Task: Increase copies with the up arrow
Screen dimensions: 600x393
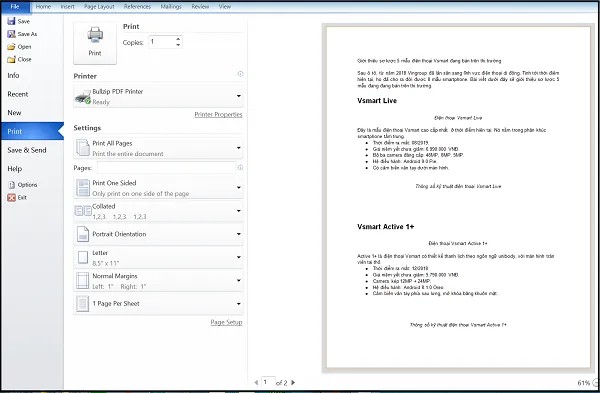Action: click(178, 39)
